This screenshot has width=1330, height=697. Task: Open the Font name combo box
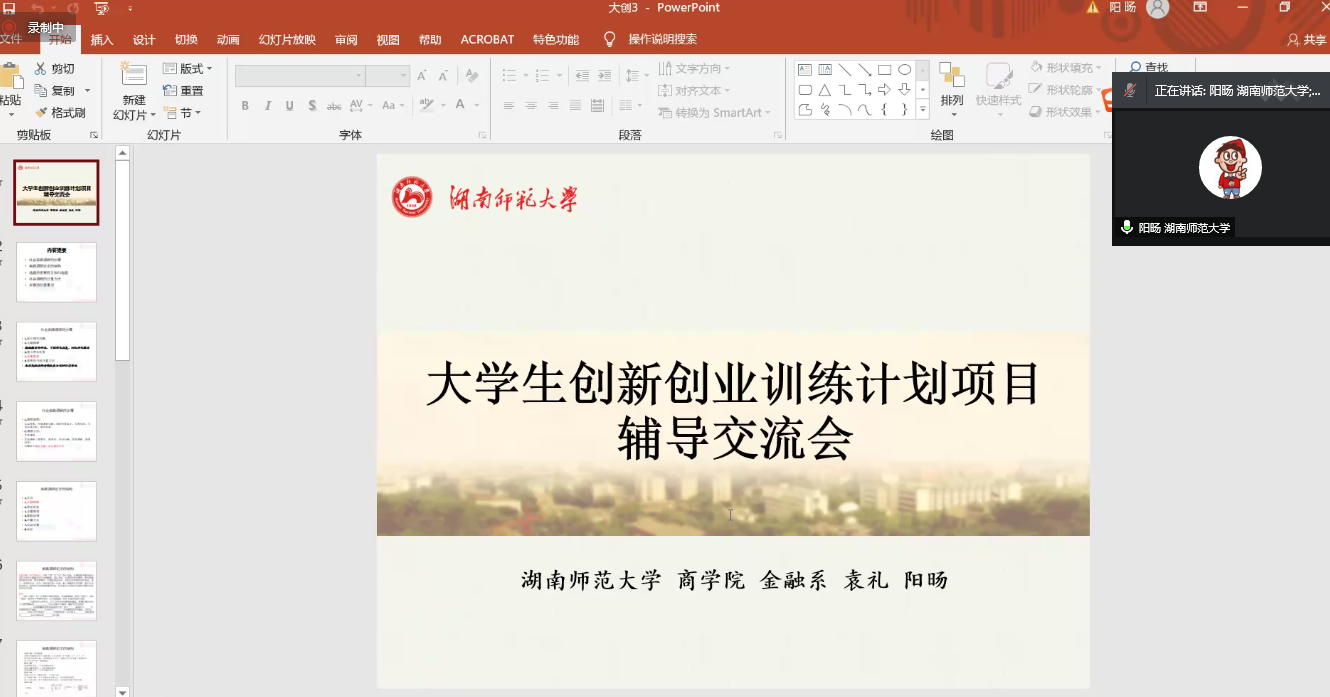tap(300, 76)
